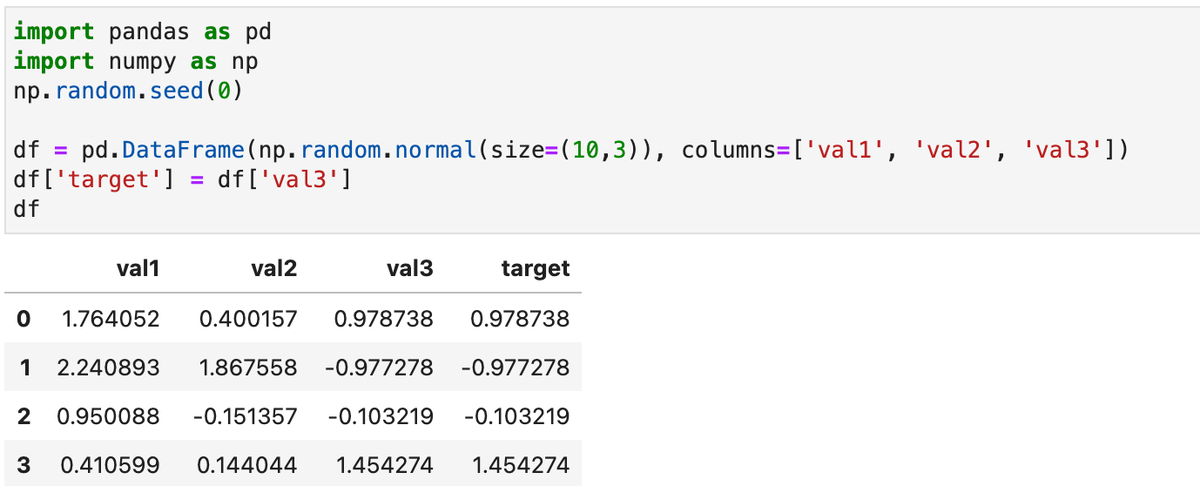Click the df['target'] assignment line

click(180, 181)
